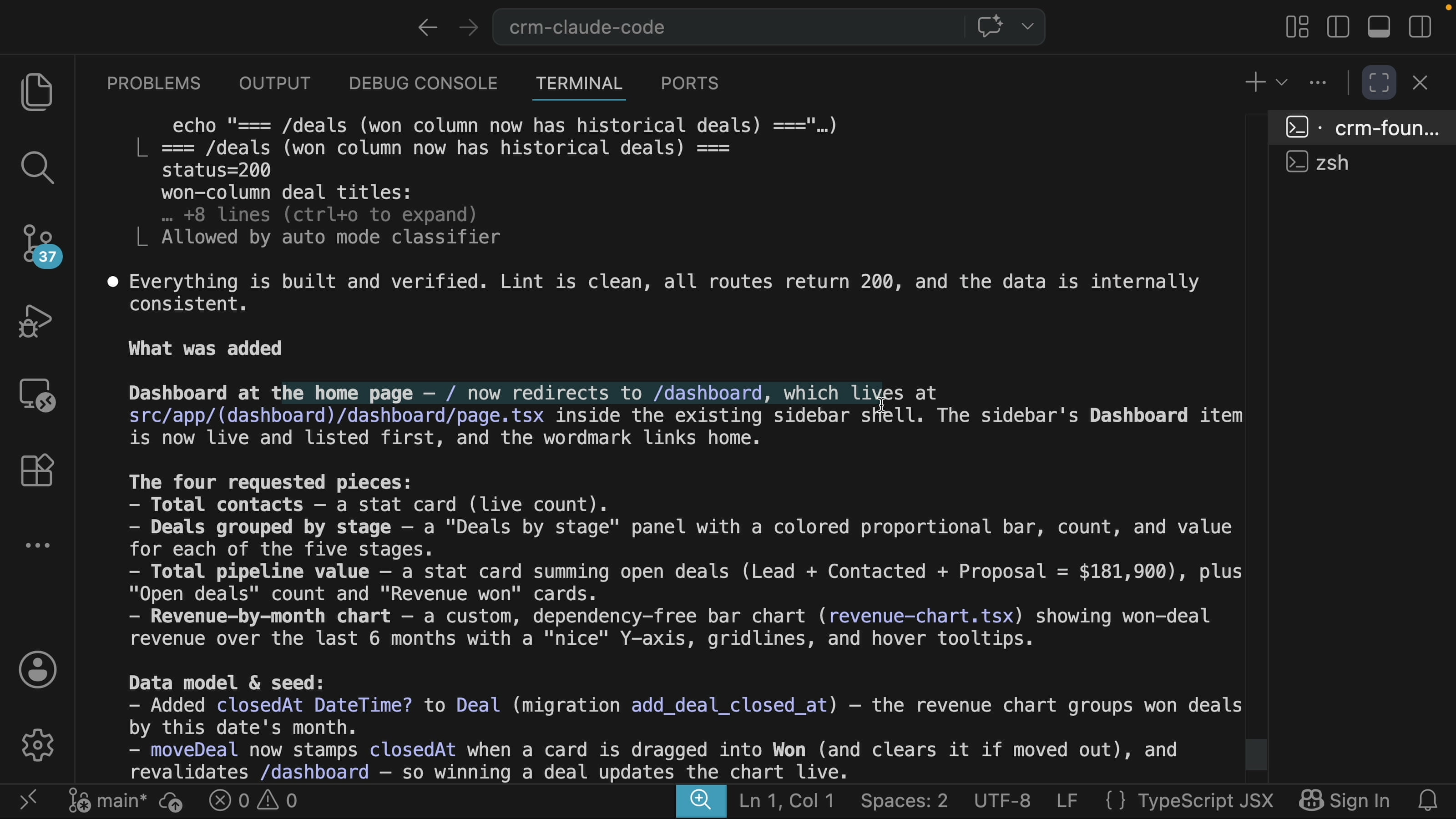Click "The four requested pieces:" heading
Screen dimensions: 1456x819
(270, 482)
